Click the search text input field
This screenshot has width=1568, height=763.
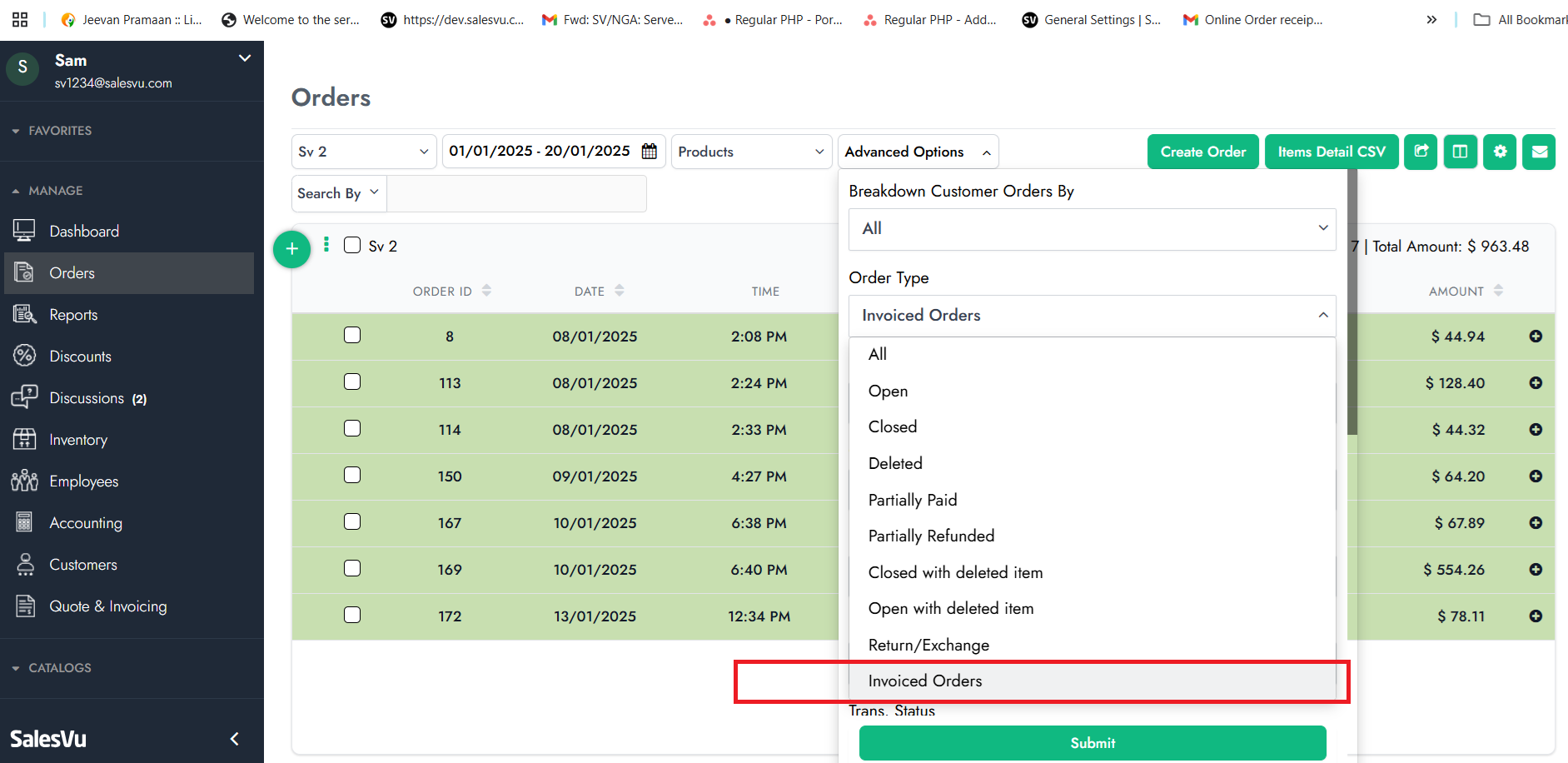tap(516, 193)
